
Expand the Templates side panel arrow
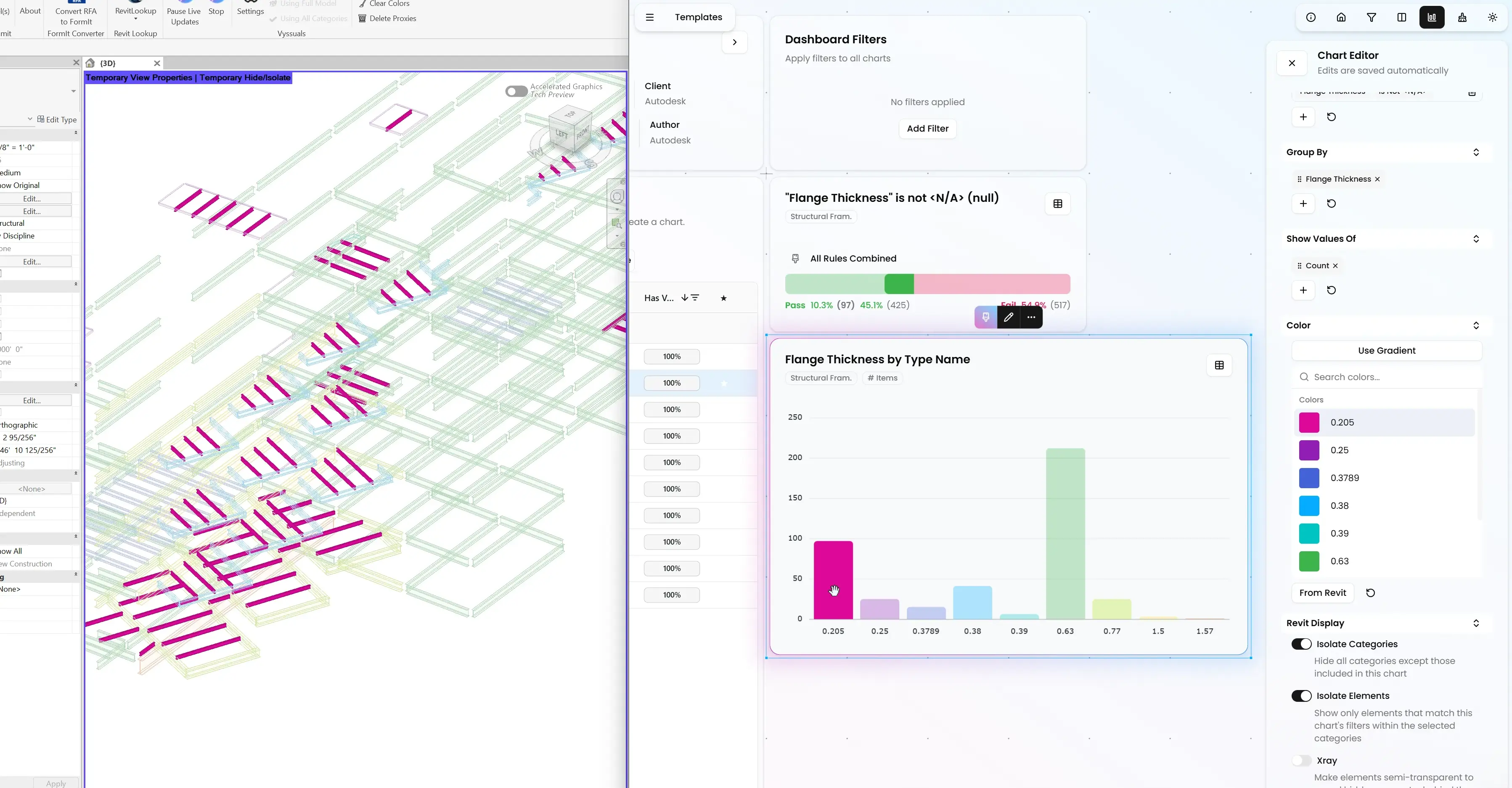coord(734,42)
